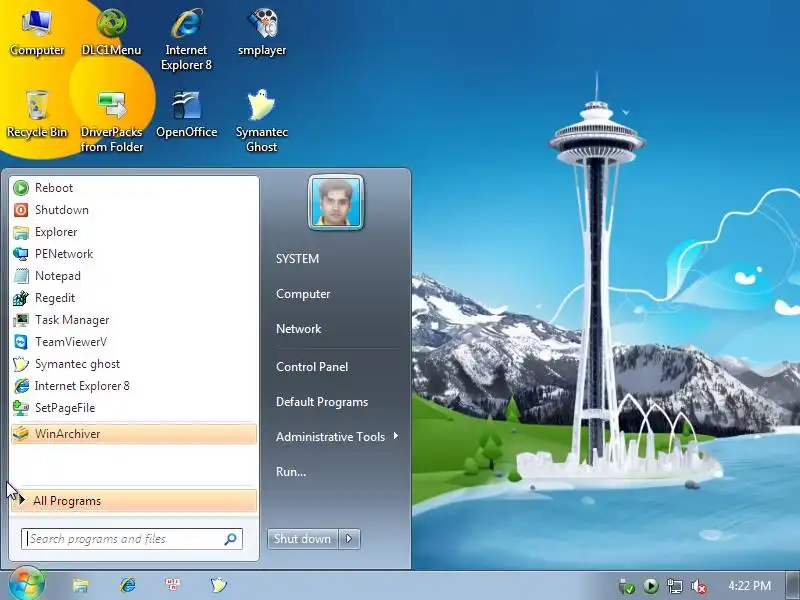Click the network tray icon
The height and width of the screenshot is (600, 800).
click(674, 586)
